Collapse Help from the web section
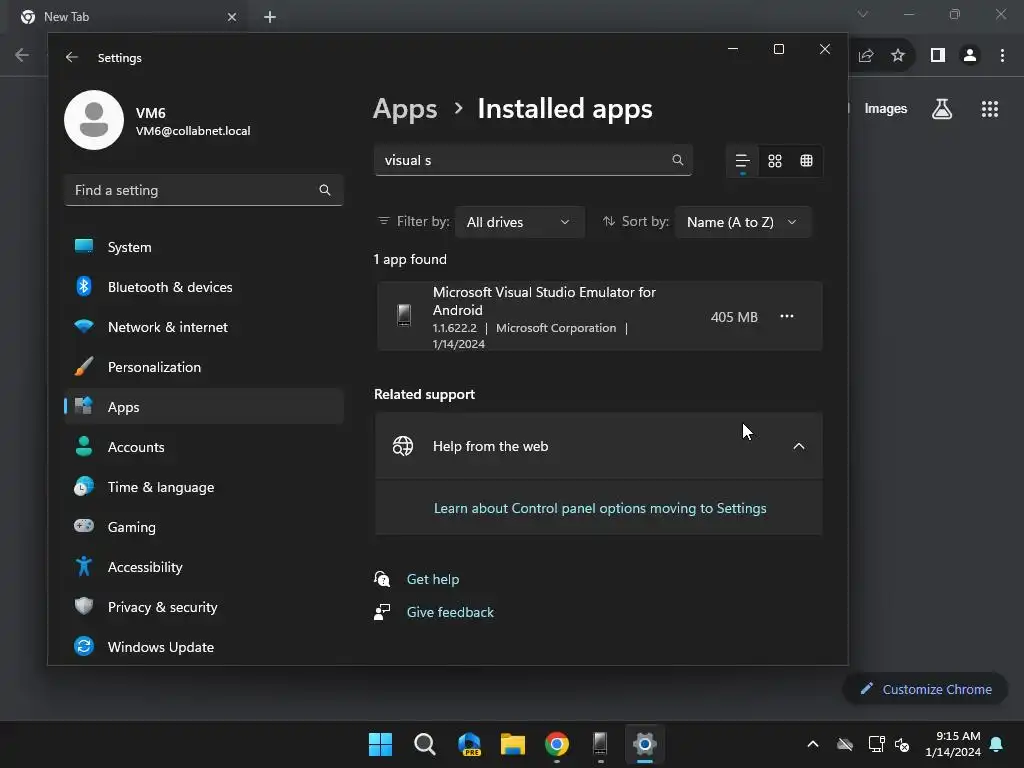 click(x=799, y=446)
